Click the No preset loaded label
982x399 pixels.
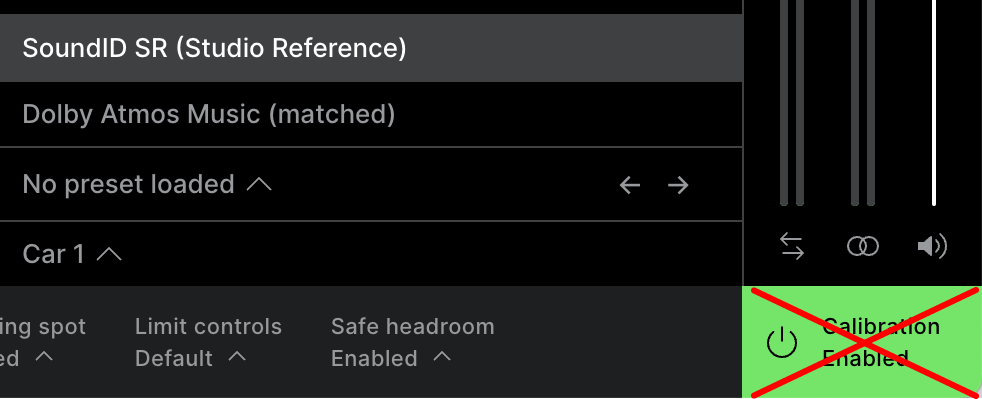128,184
